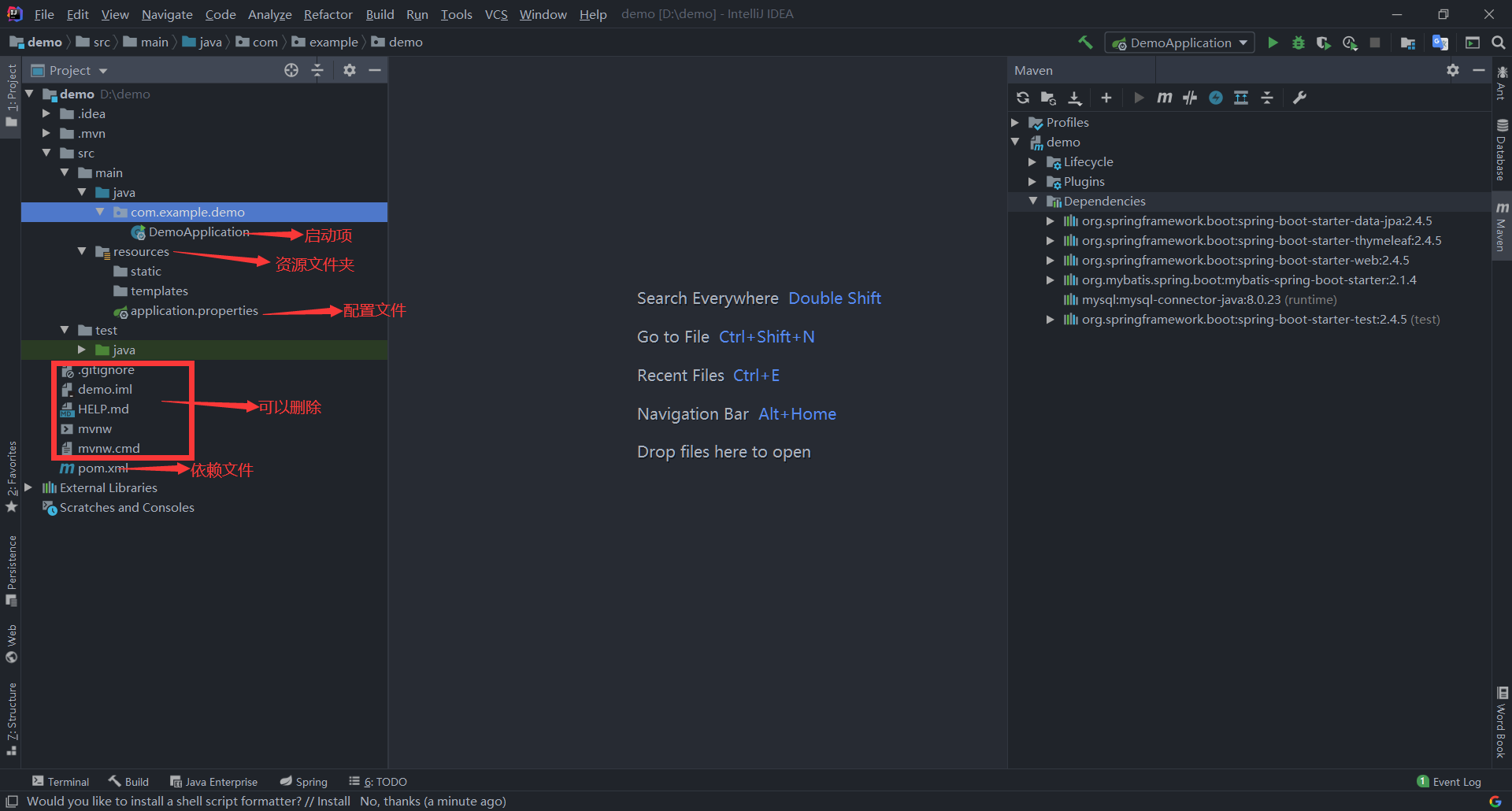
Task: Open the Terminal tool window
Action: point(61,781)
